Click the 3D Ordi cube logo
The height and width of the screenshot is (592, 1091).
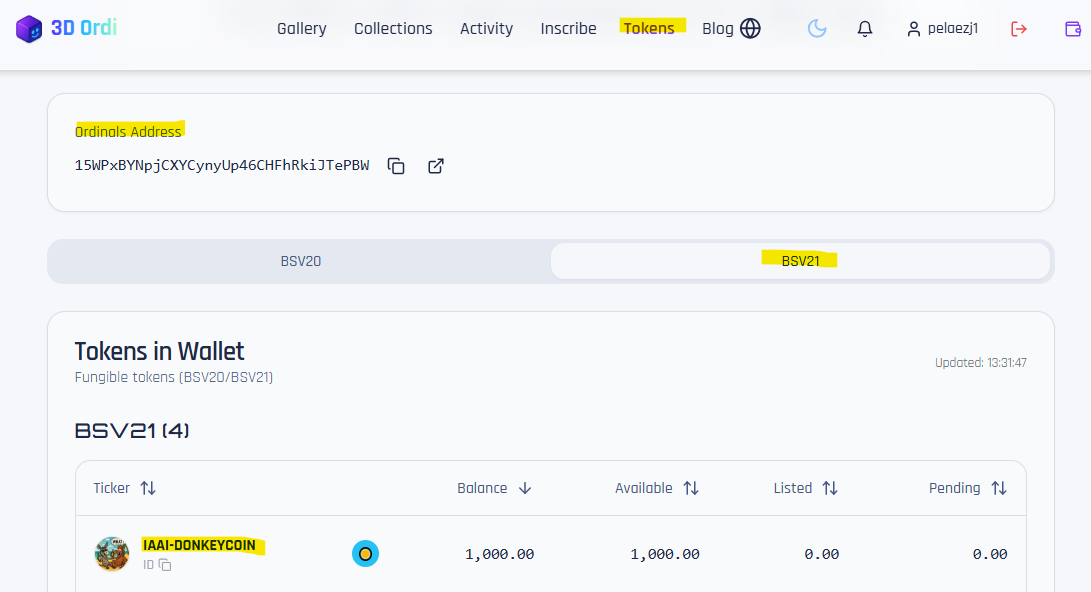(x=29, y=29)
